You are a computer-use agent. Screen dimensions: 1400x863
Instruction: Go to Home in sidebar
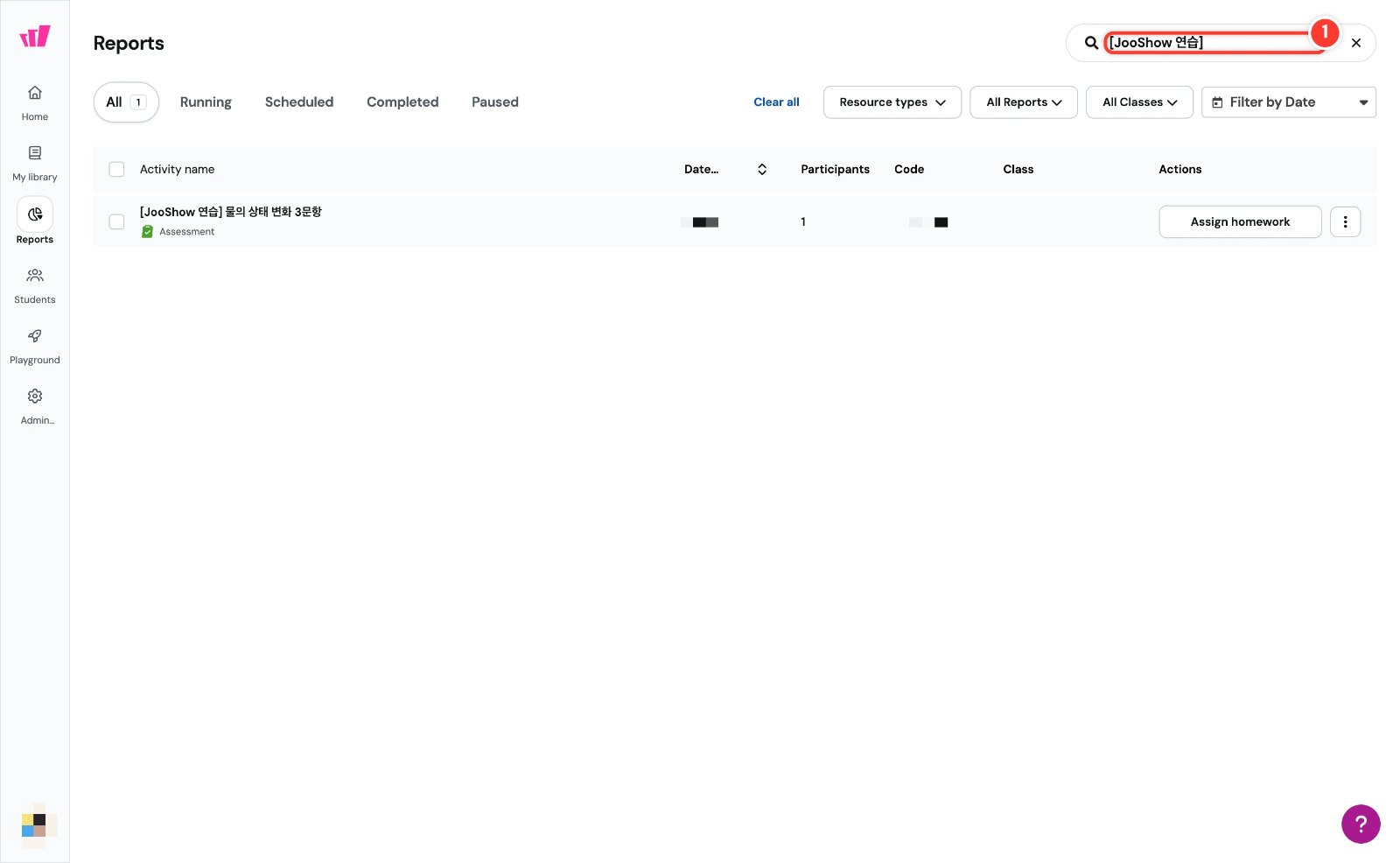(35, 102)
